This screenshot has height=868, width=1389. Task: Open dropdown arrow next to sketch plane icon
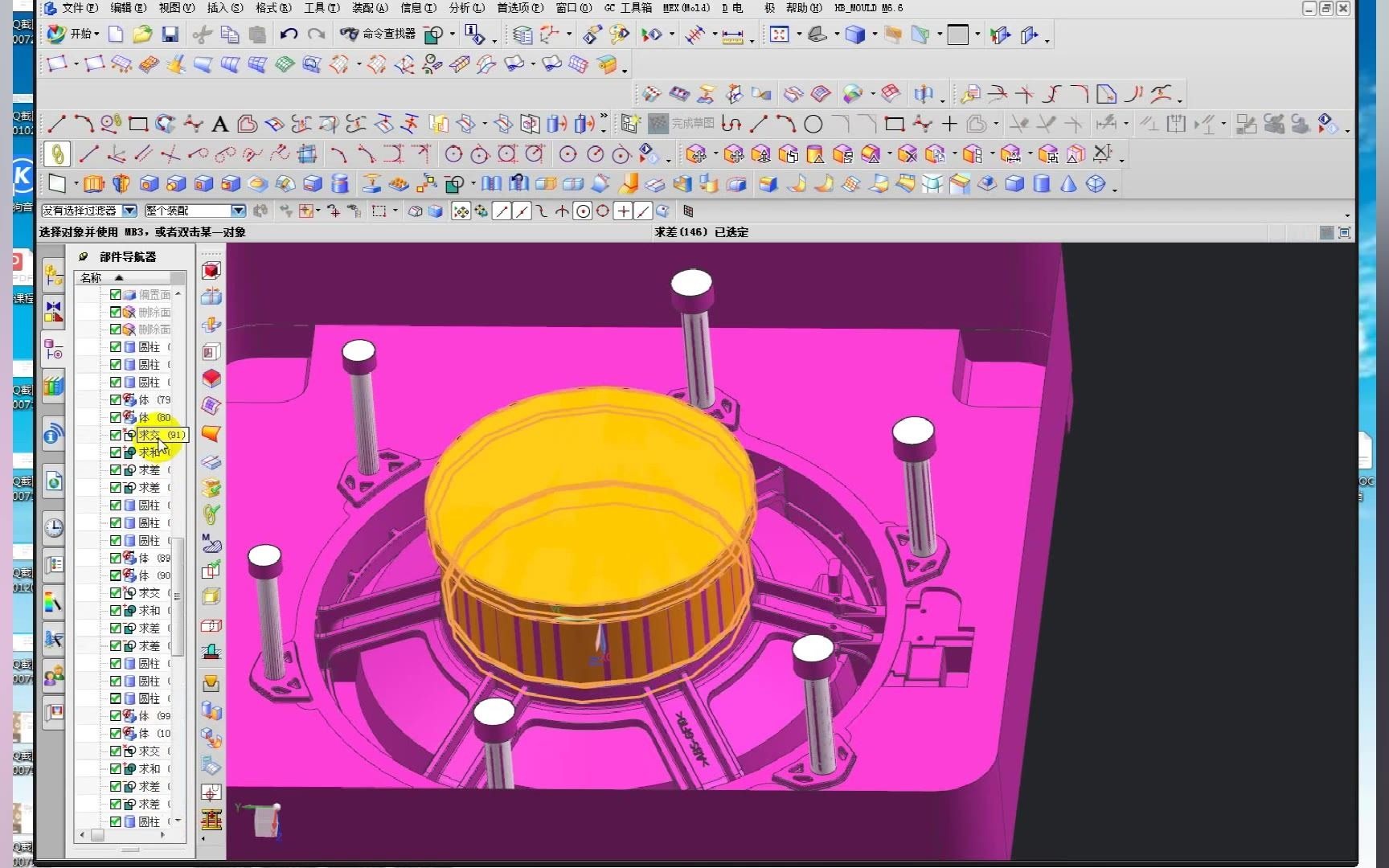[x=76, y=184]
